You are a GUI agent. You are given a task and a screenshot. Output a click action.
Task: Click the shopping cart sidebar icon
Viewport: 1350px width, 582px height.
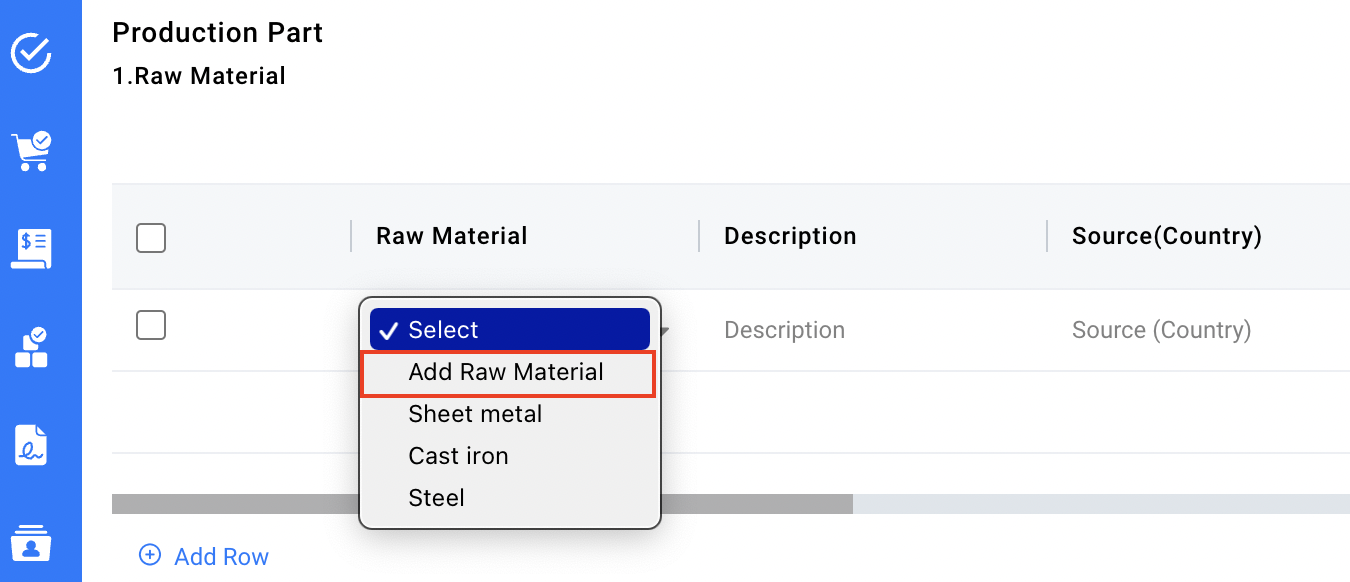pyautogui.click(x=31, y=151)
